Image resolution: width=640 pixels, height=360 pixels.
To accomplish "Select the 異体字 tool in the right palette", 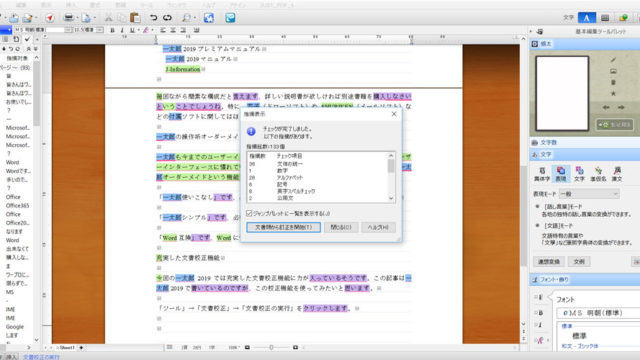I will coord(542,174).
